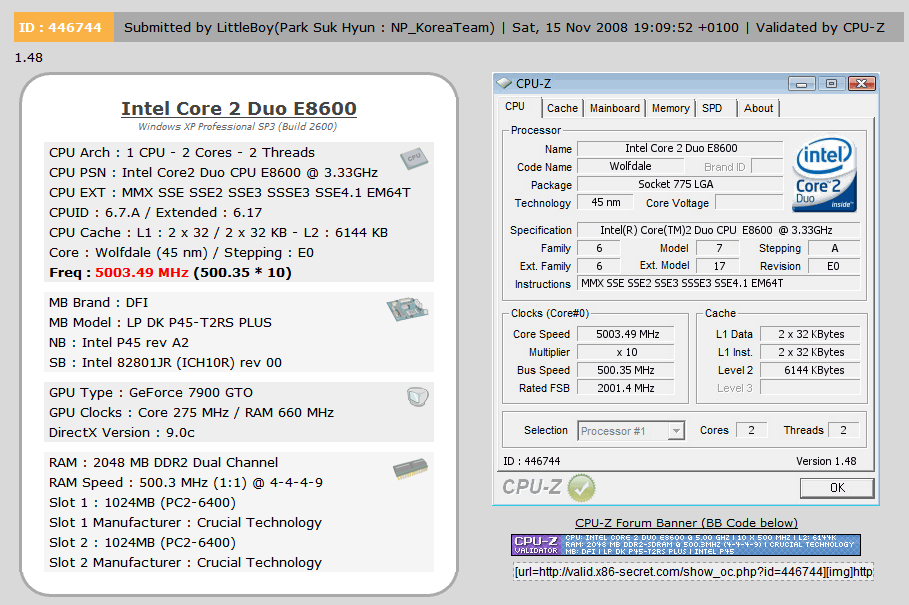Expand the Processor #1 selection dropdown
Screen dimensions: 909x605
pyautogui.click(x=676, y=431)
